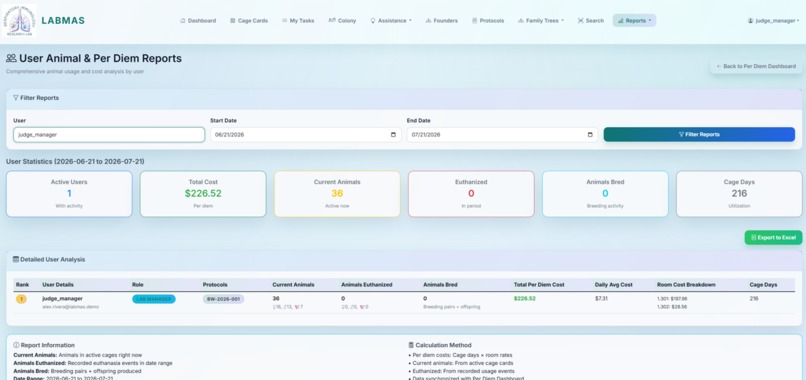The width and height of the screenshot is (806, 380).
Task: Open the Founders page
Action: (x=442, y=21)
